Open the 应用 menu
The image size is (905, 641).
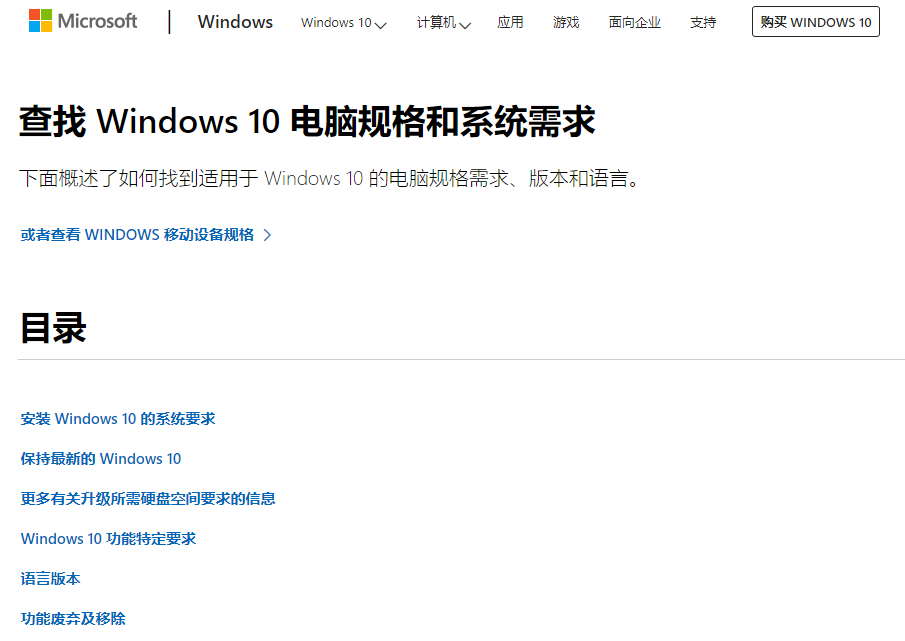511,22
